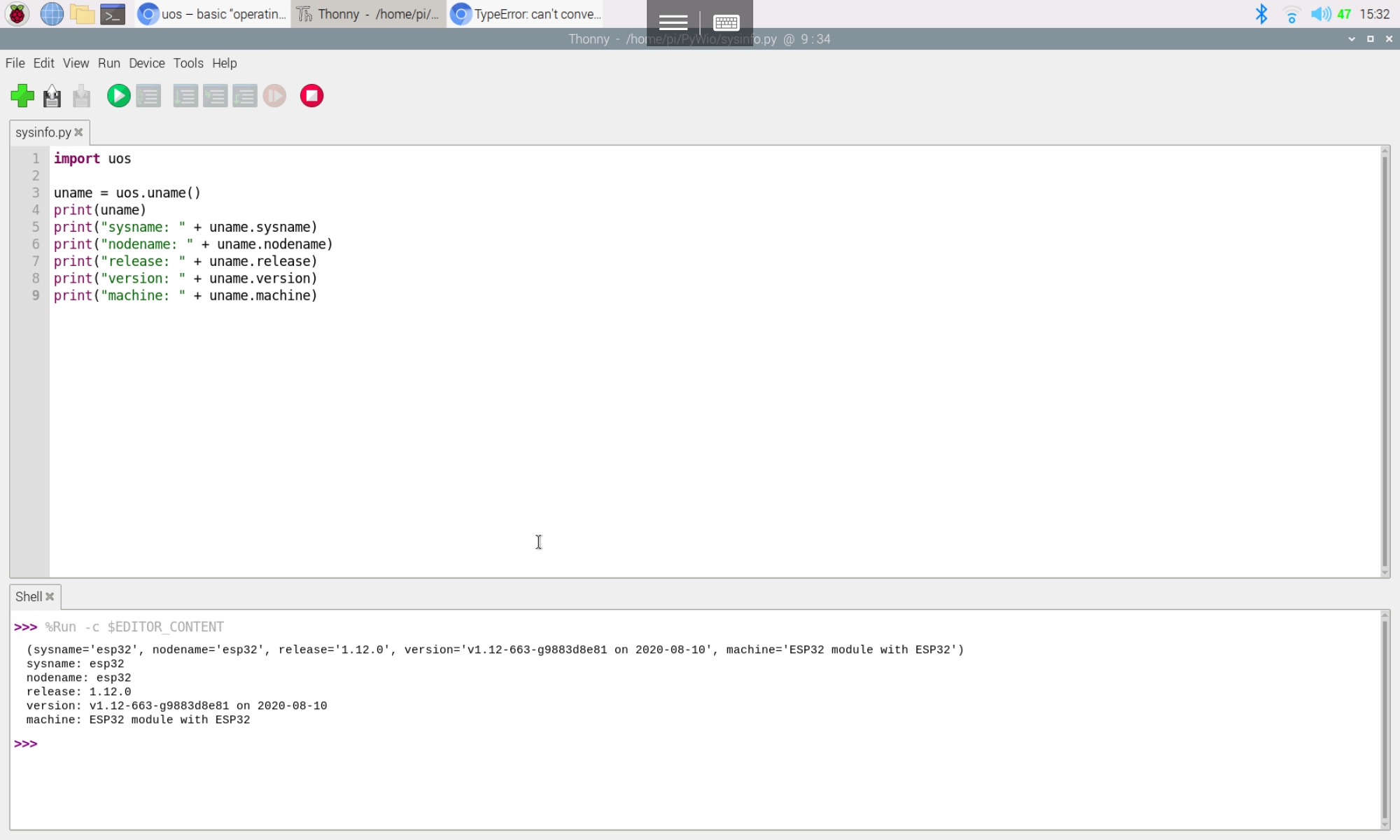Close the Shell panel tab
Image resolution: width=1400 pixels, height=840 pixels.
click(x=50, y=597)
